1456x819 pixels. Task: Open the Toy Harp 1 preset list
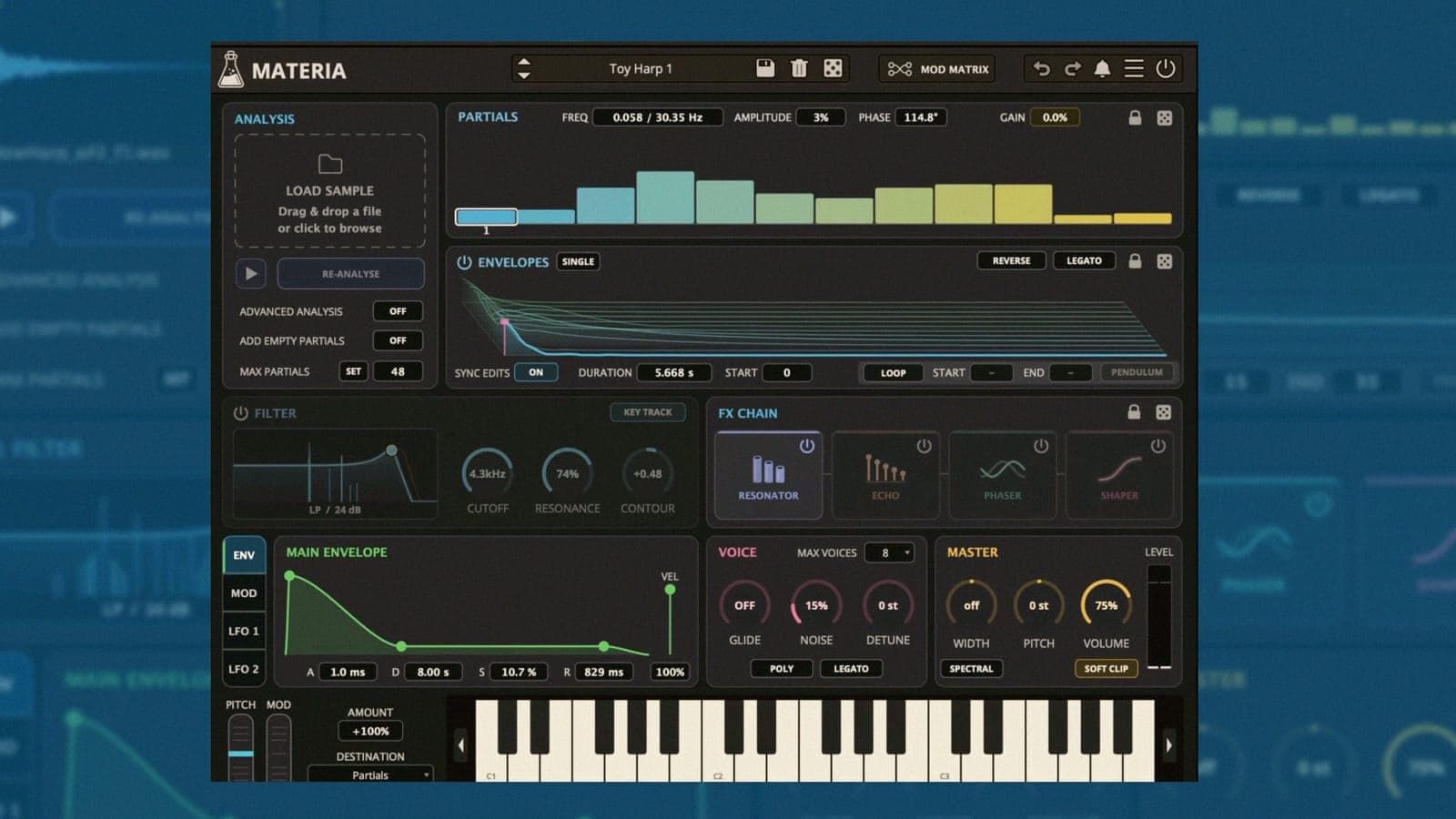pyautogui.click(x=641, y=68)
